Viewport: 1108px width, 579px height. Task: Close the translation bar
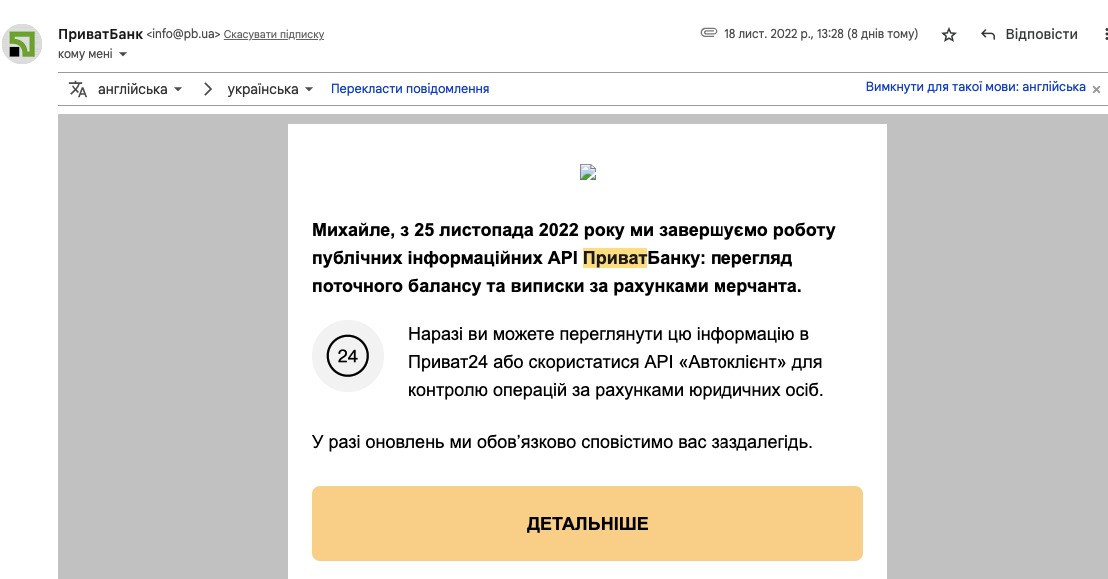coord(1096,89)
